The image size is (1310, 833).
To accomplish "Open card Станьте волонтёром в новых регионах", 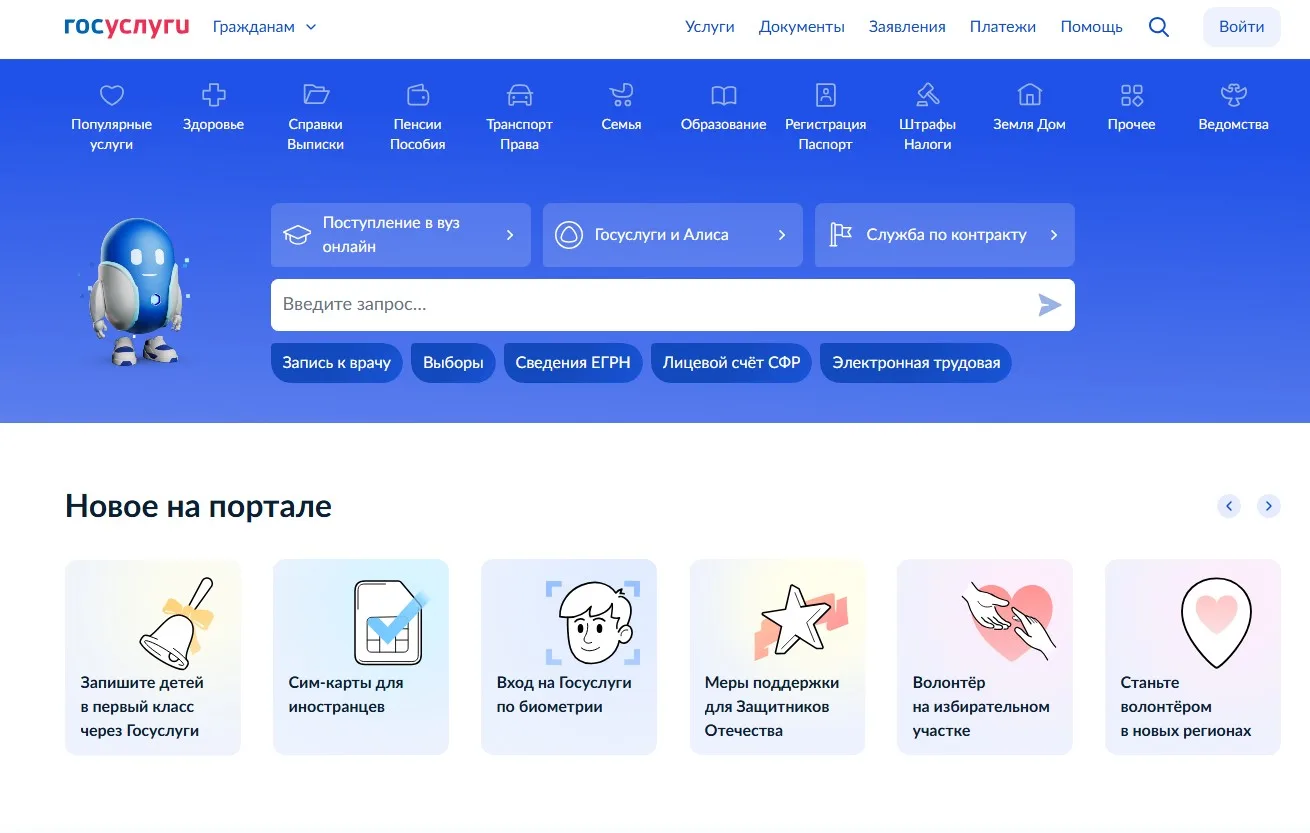I will tap(1193, 657).
